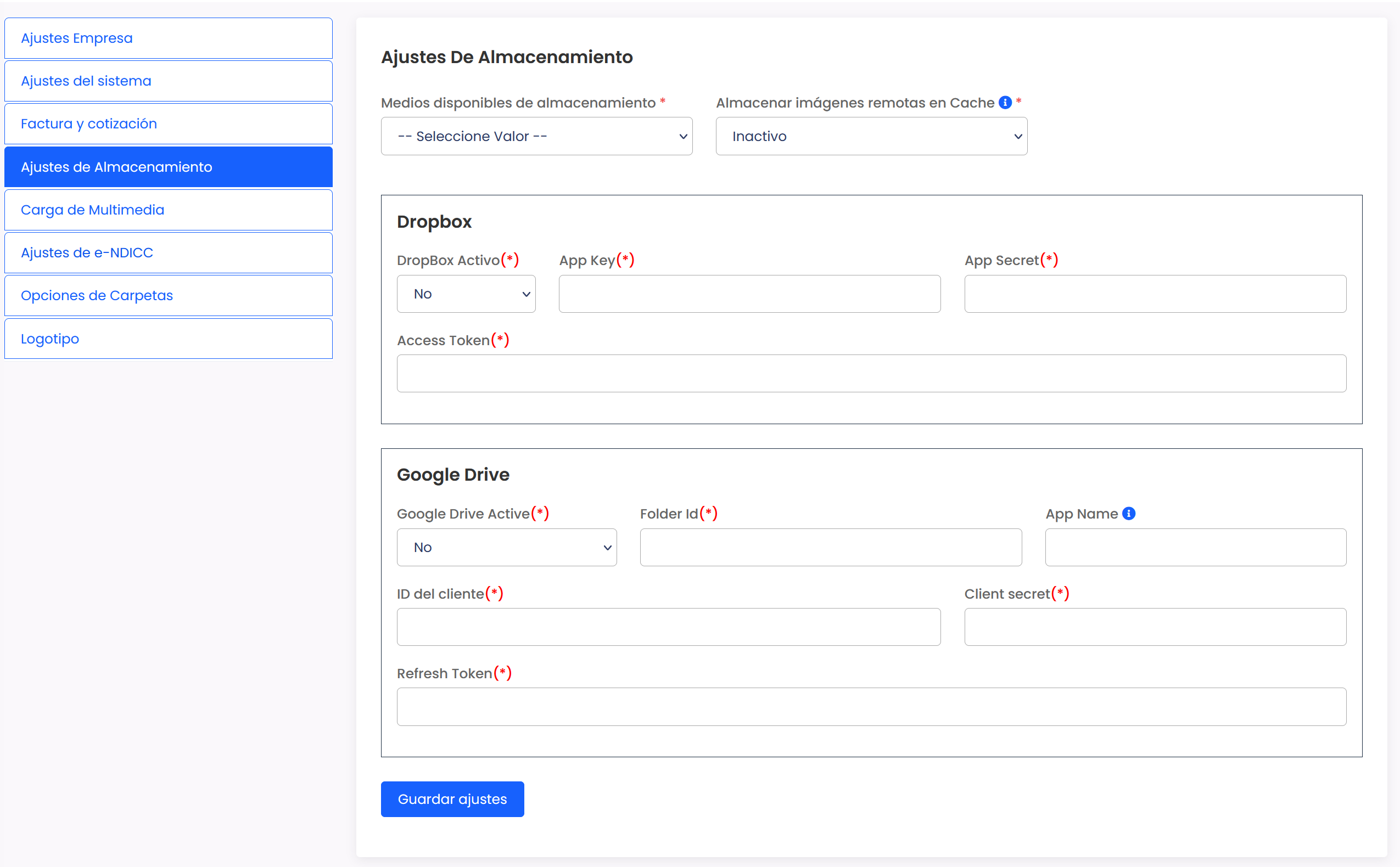Focus the Dropbox App Key field
1400x867 pixels.
click(x=749, y=294)
